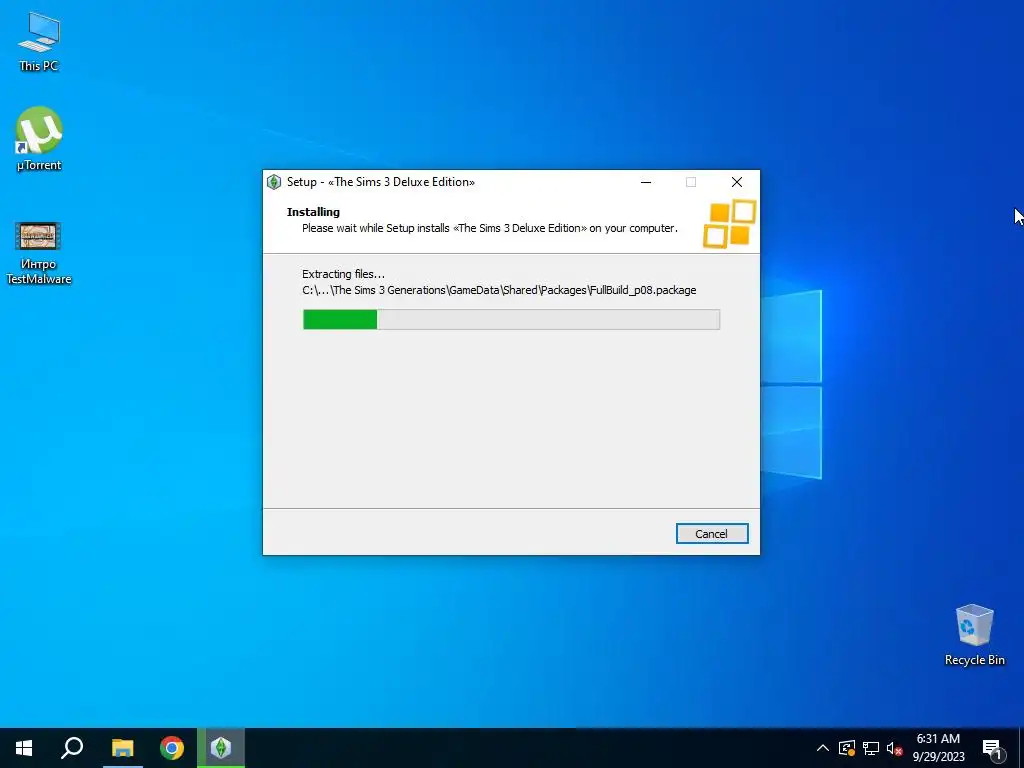Switch to Sims 3 Setup taskbar item
The image size is (1024, 768).
(221, 748)
